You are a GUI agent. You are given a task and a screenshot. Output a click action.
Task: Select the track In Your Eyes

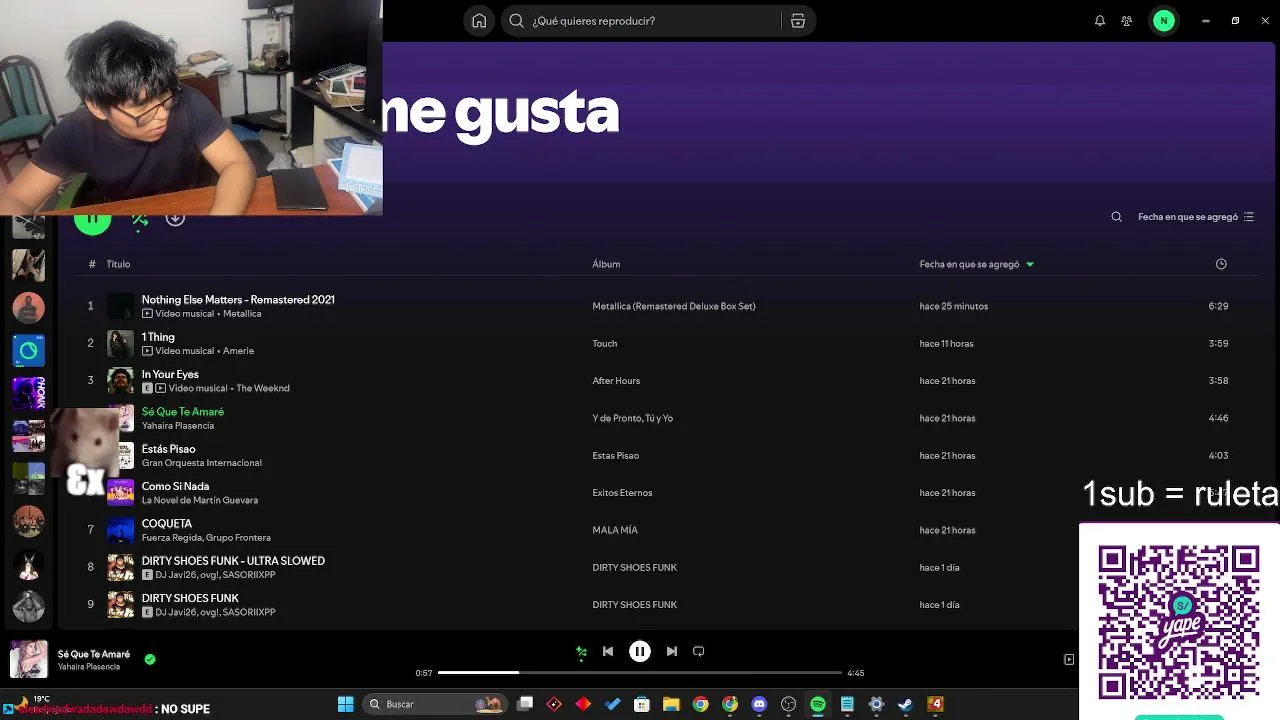pyautogui.click(x=170, y=374)
